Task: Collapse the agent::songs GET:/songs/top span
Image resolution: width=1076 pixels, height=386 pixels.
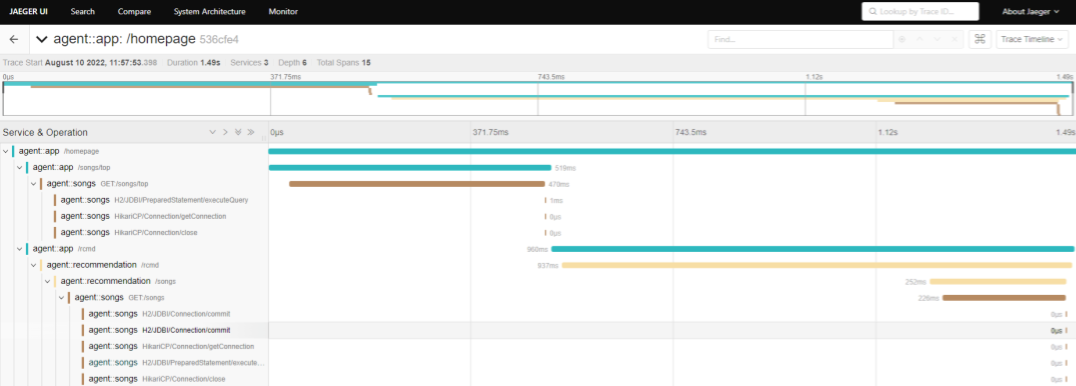Action: coord(34,183)
